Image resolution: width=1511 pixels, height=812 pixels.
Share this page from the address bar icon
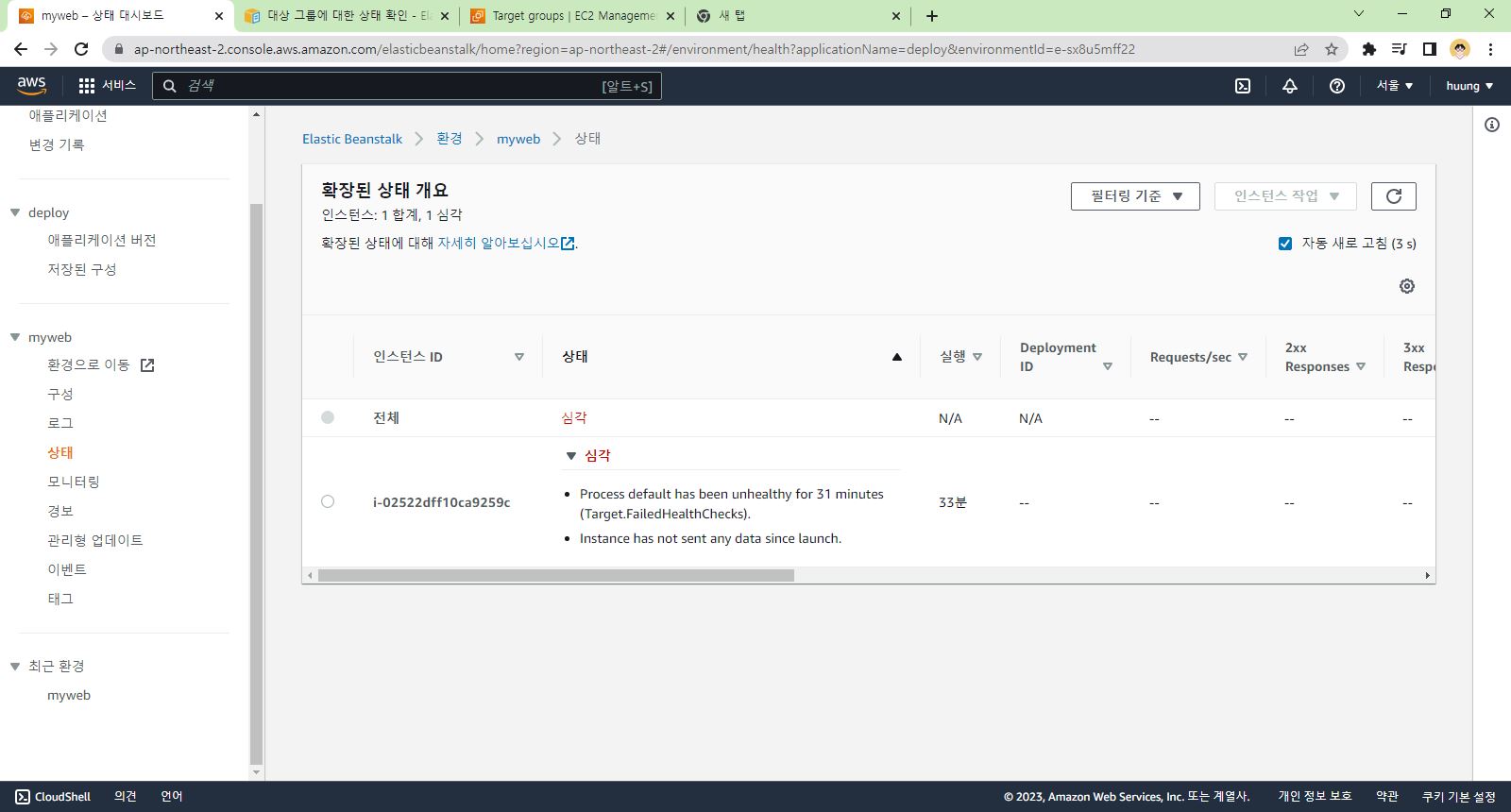pos(1301,49)
